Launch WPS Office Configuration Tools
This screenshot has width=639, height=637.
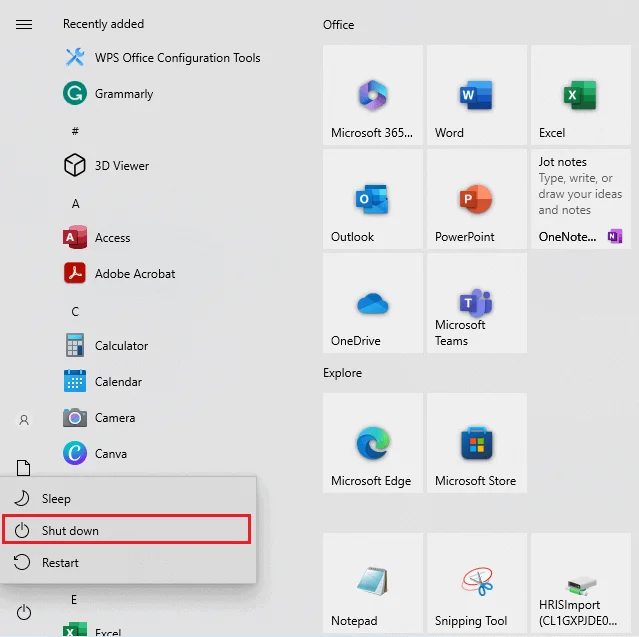click(162, 58)
